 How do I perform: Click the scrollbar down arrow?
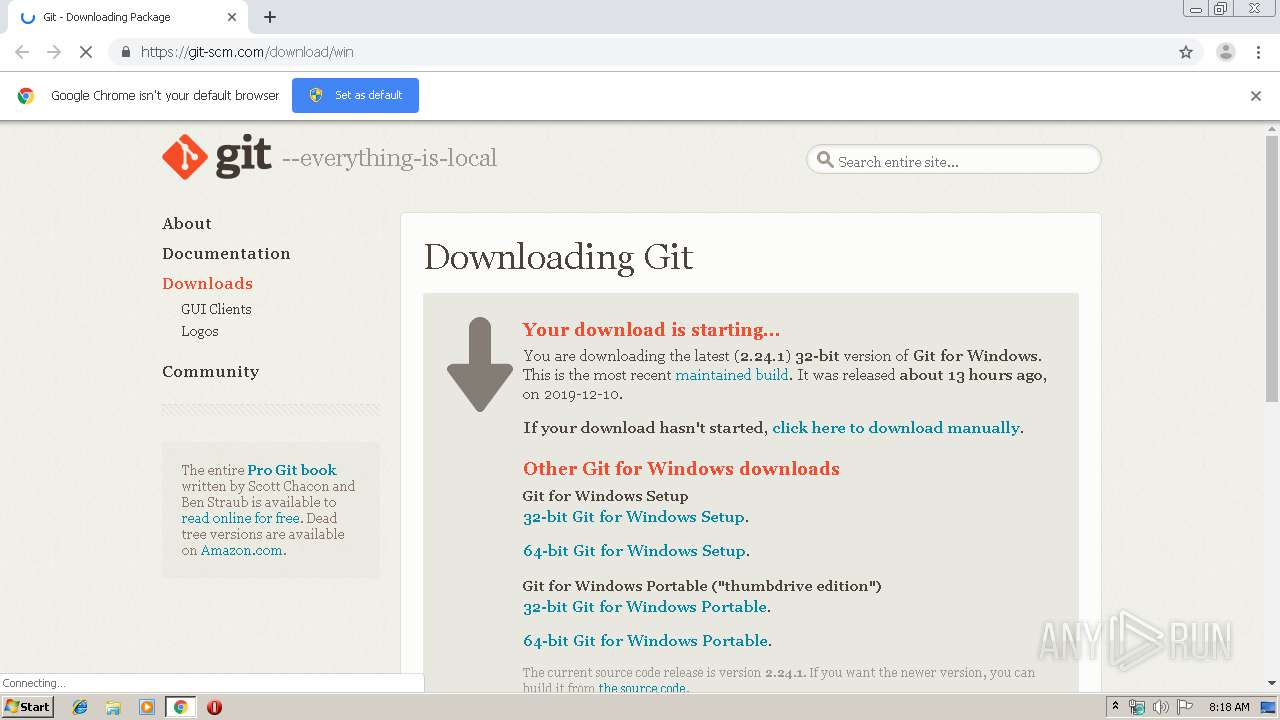(1272, 683)
